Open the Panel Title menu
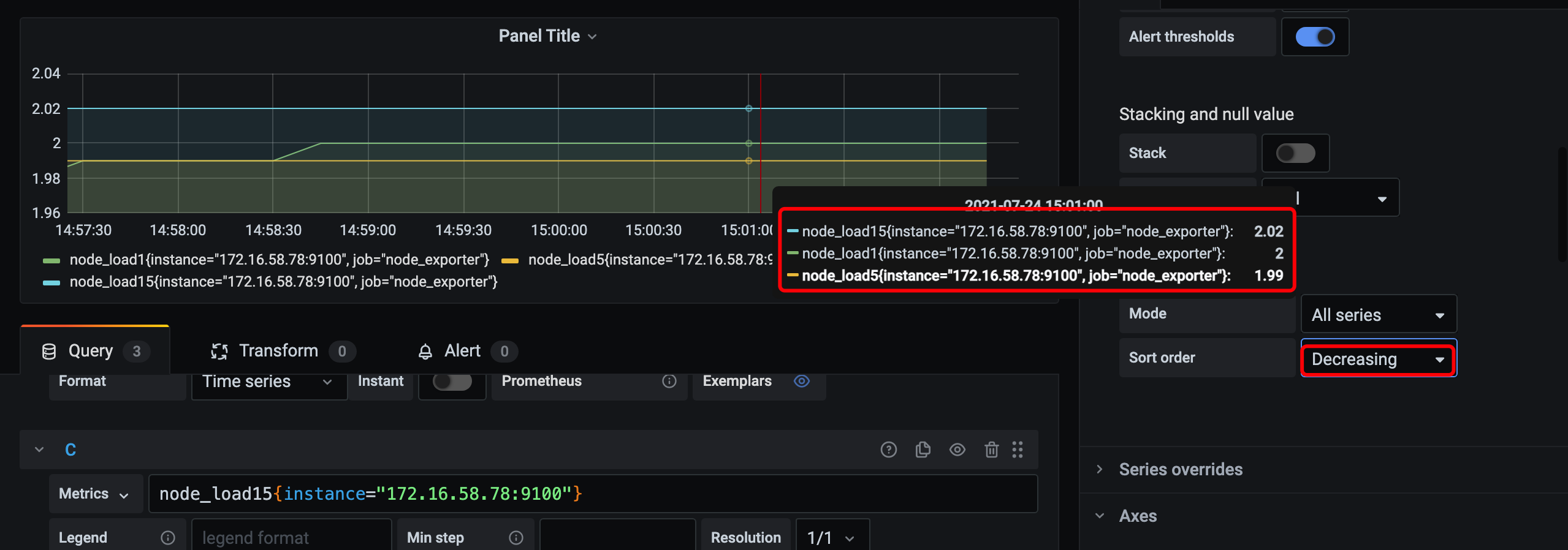Image resolution: width=1568 pixels, height=550 pixels. (548, 36)
